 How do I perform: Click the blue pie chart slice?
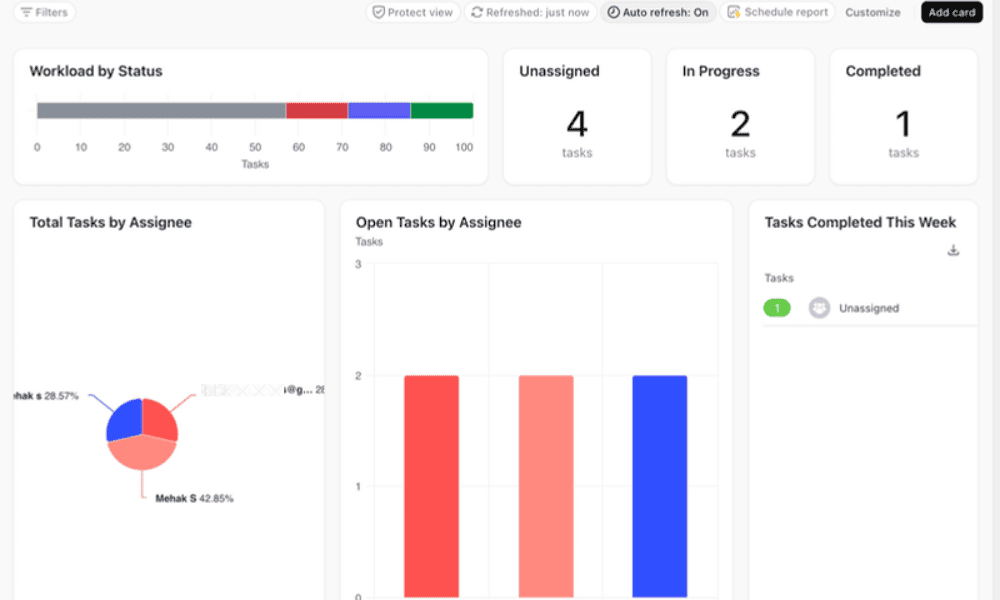[x=123, y=419]
